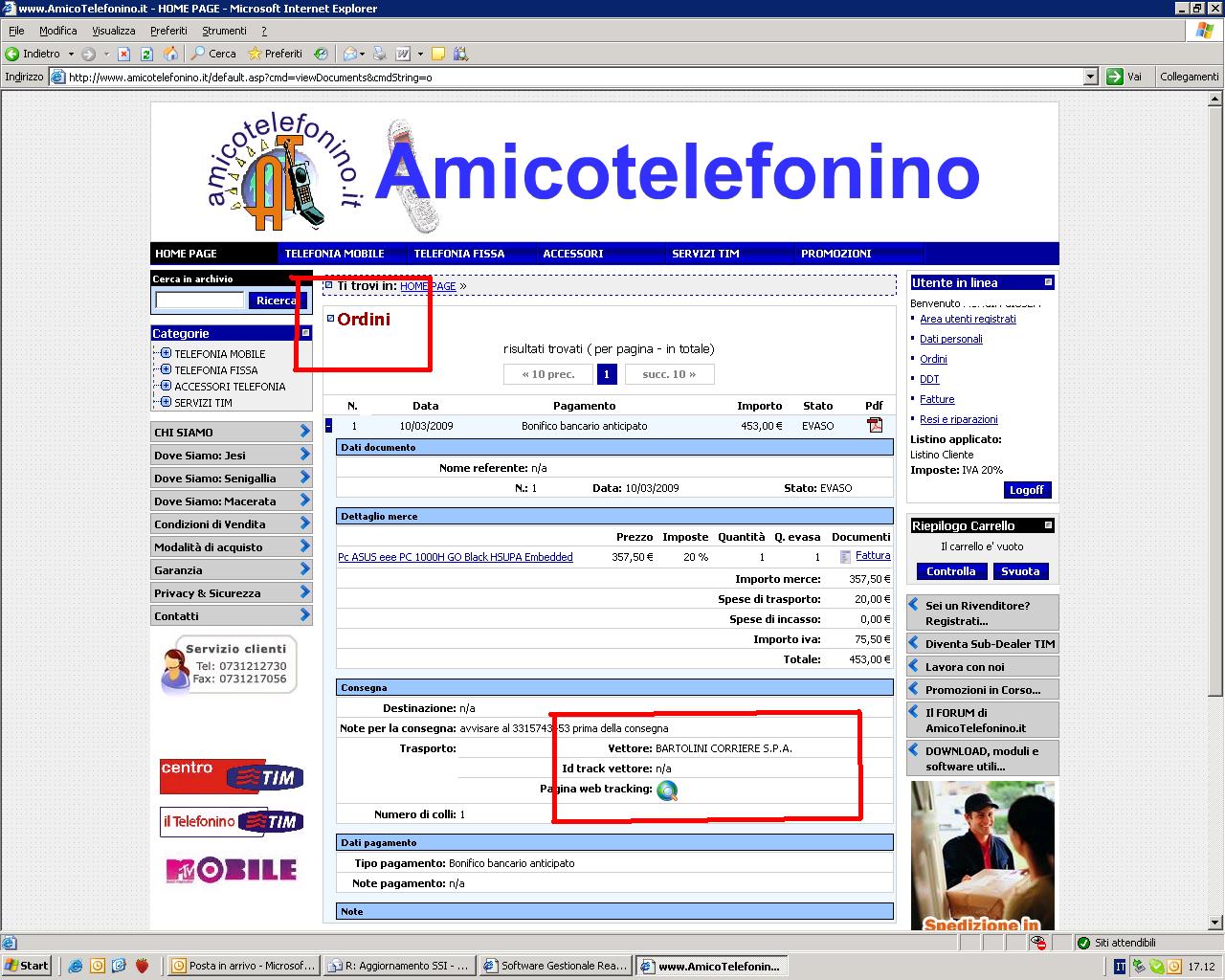
Task: Click the strawberry icon in quick launch
Action: click(142, 966)
